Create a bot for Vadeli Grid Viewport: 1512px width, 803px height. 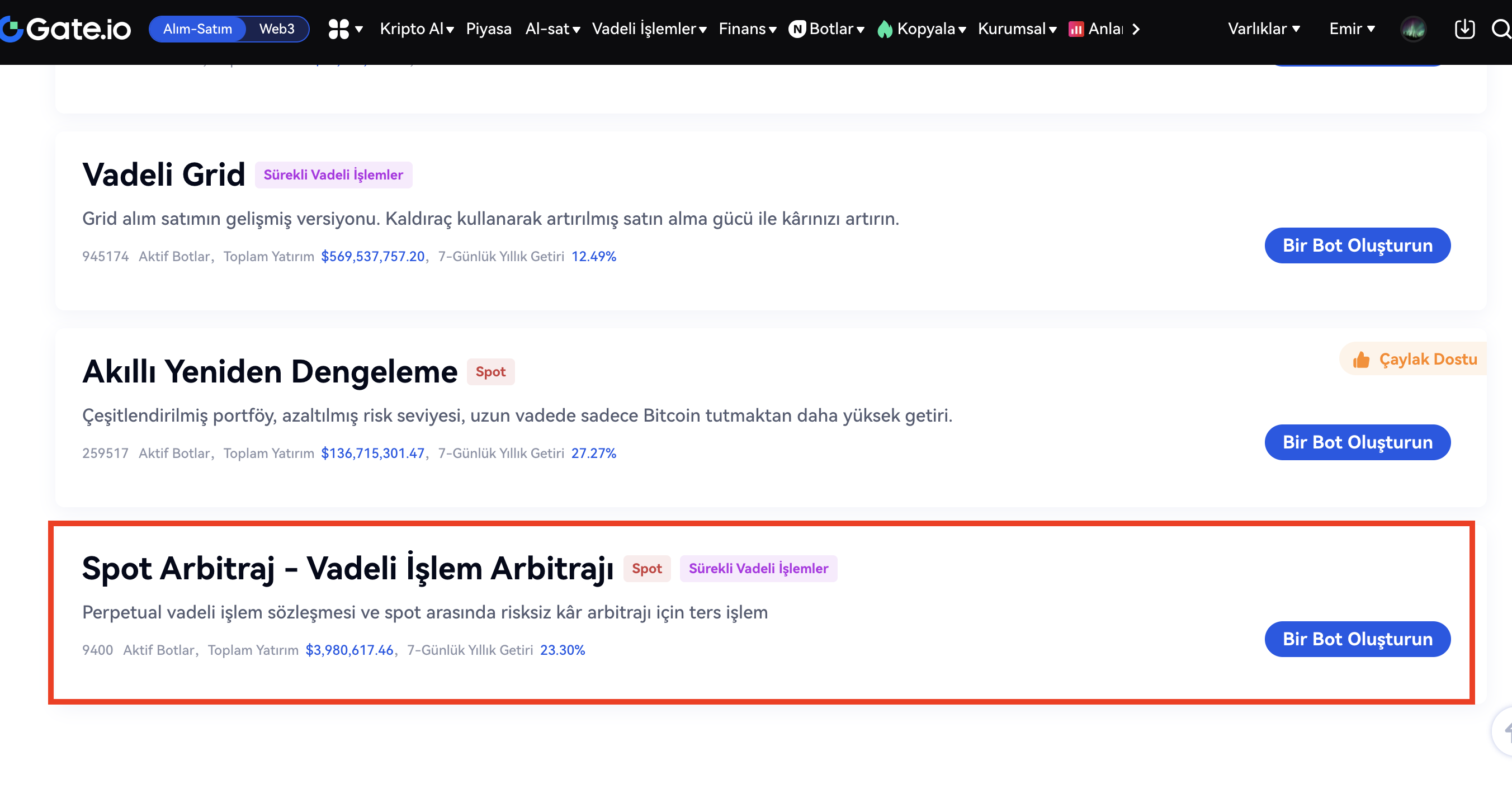click(1357, 245)
